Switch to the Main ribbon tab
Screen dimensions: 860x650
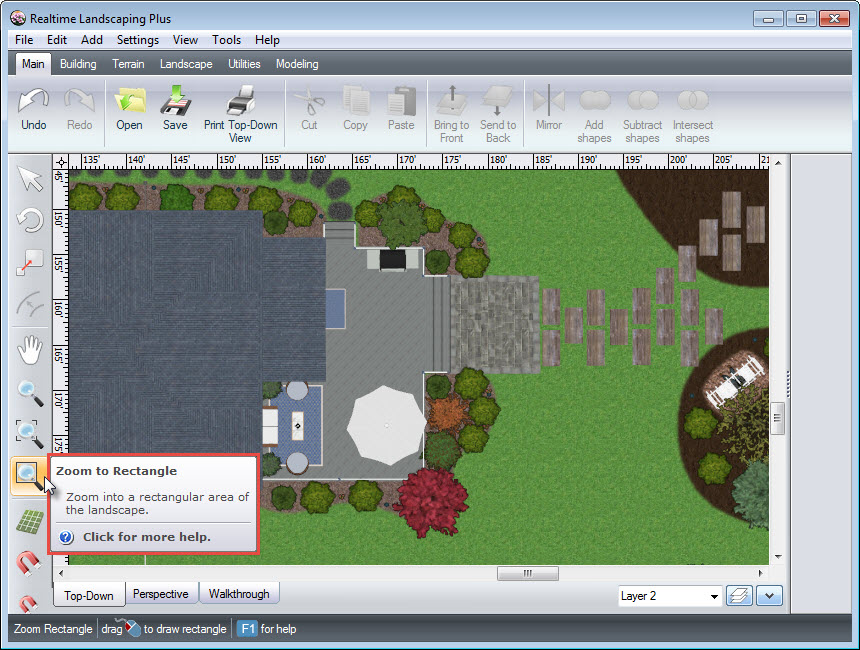(x=33, y=64)
